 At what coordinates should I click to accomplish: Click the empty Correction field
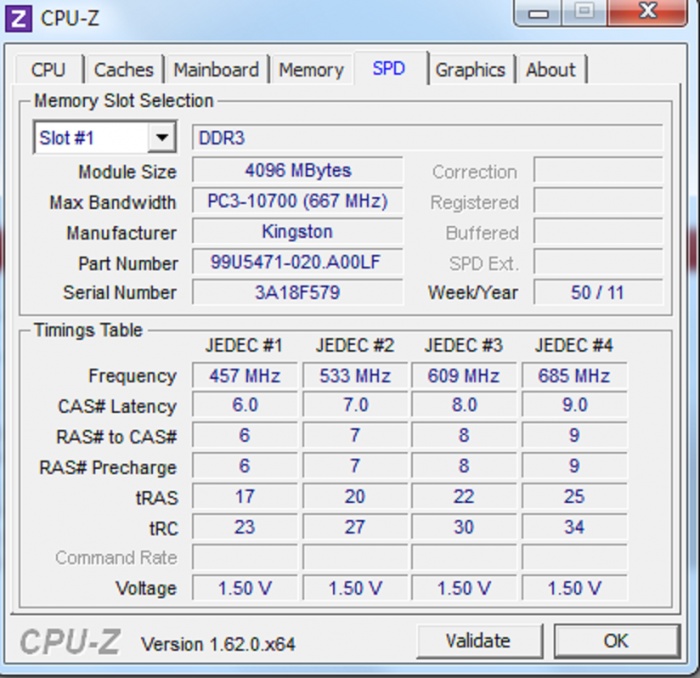(x=598, y=170)
